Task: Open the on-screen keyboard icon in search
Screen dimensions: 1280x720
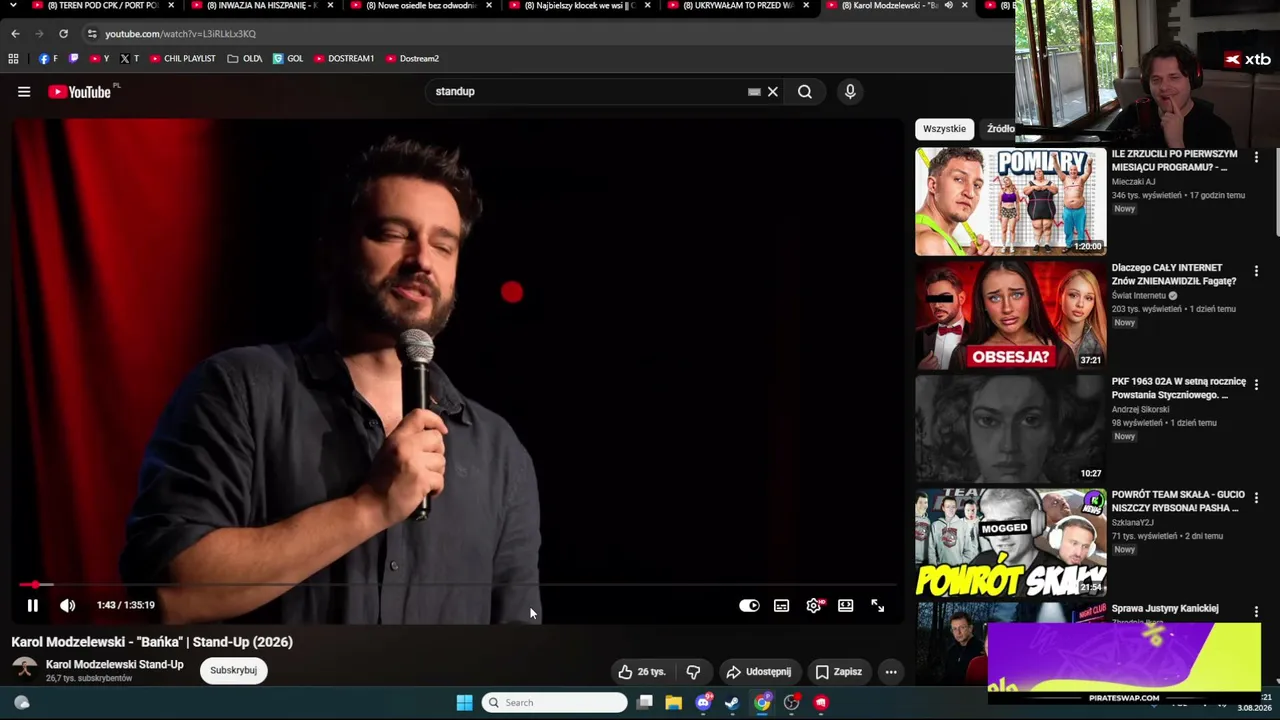Action: point(754,92)
